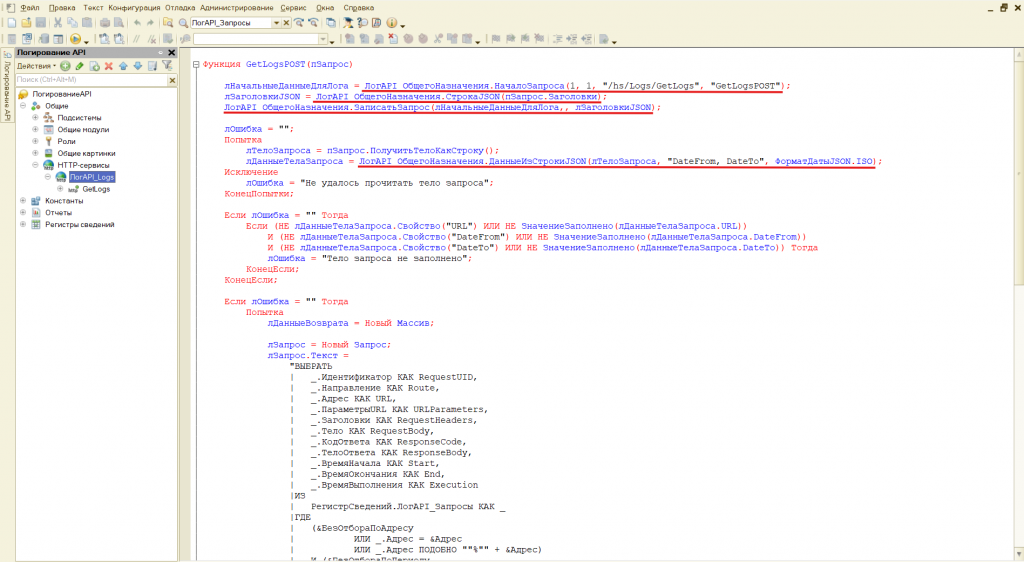The width and height of the screenshot is (1024, 562).
Task: Open the ЛогAPI_Запросы search combo dropdown arrow
Action: (x=276, y=23)
